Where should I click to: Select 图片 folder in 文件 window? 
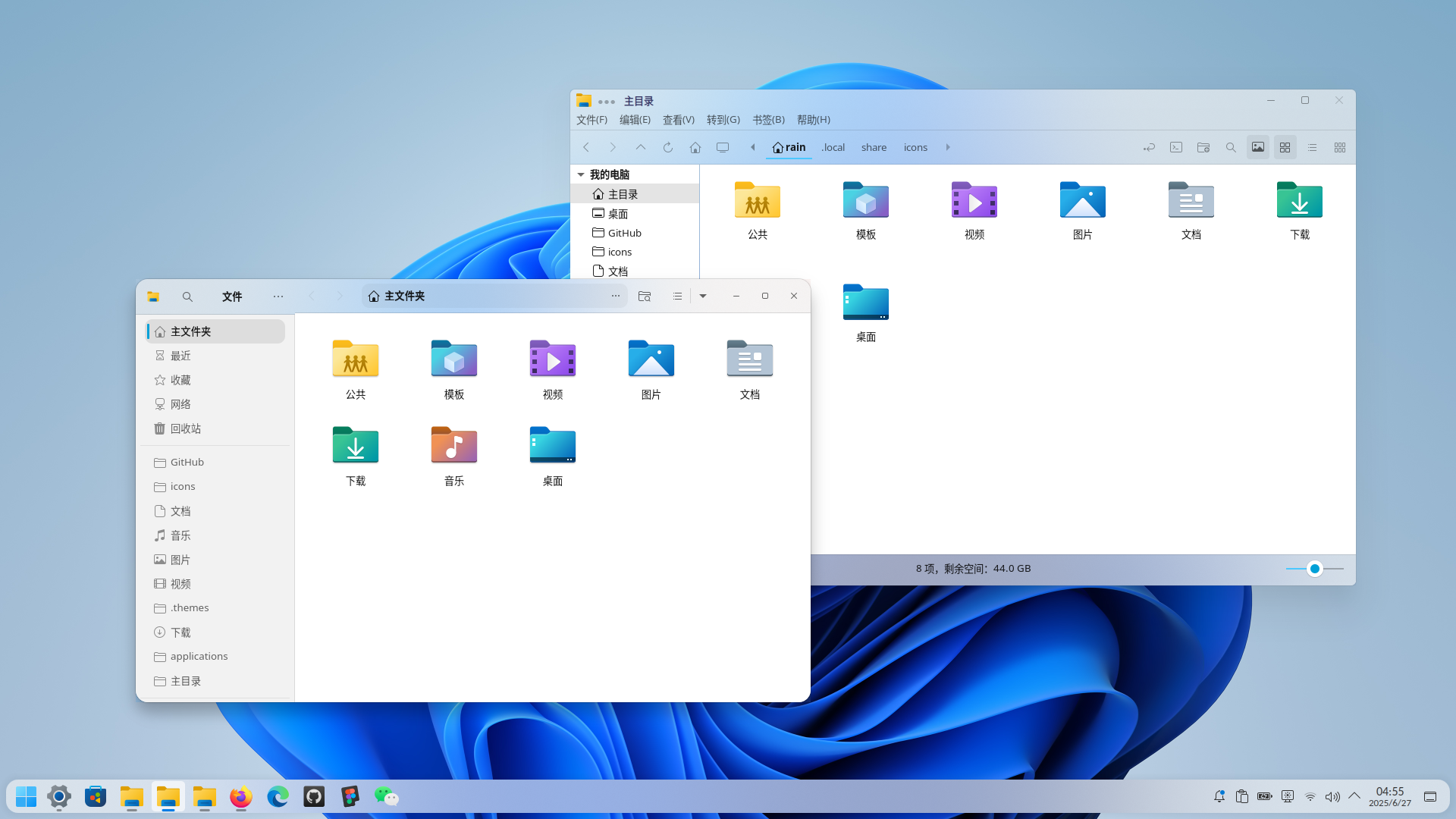(651, 369)
